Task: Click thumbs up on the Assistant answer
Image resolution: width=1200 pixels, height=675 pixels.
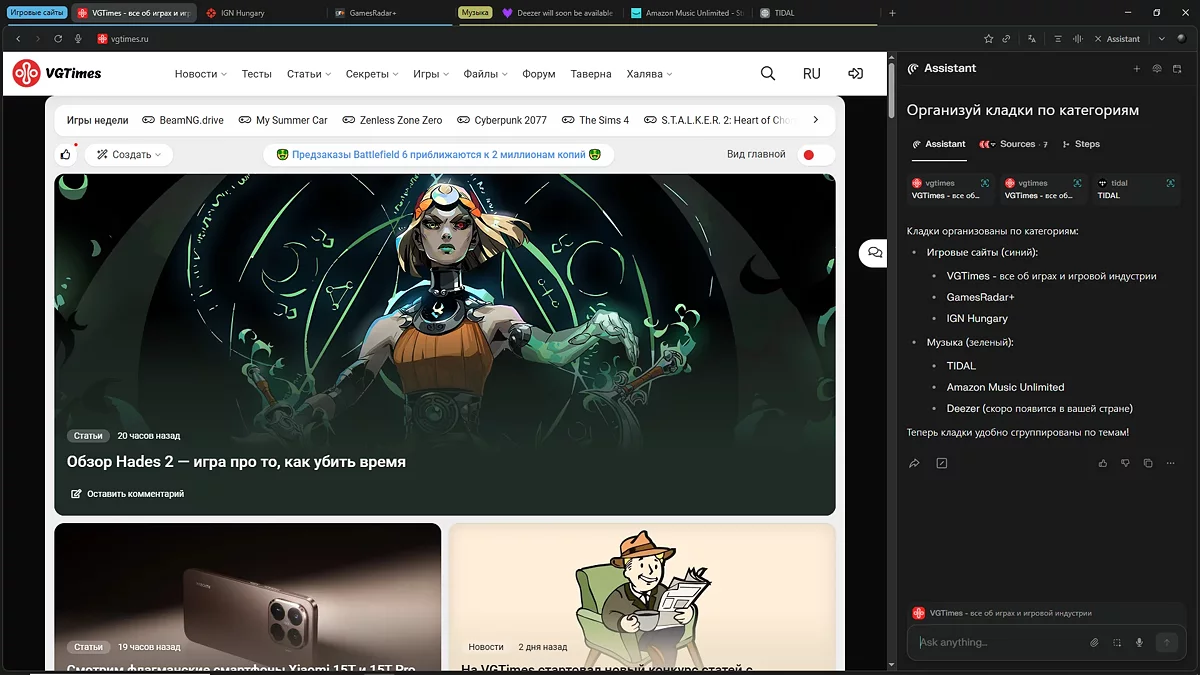Action: (1103, 464)
